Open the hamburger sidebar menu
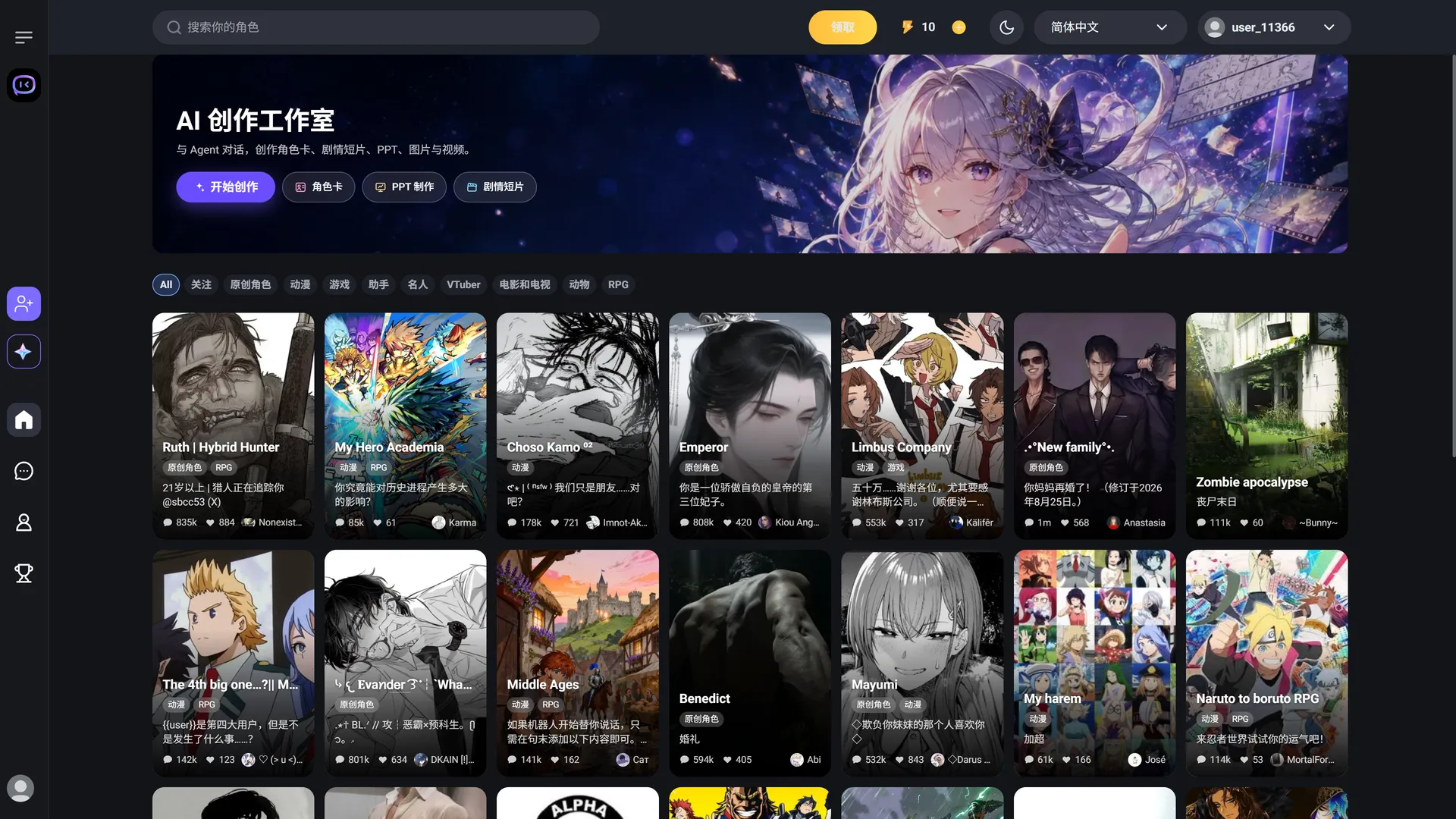The image size is (1456, 819). coord(24,37)
